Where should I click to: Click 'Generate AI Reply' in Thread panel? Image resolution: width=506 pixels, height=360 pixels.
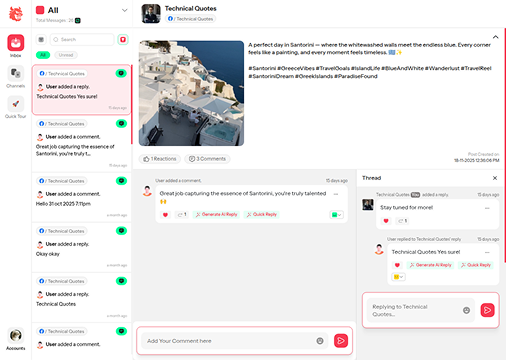430,265
